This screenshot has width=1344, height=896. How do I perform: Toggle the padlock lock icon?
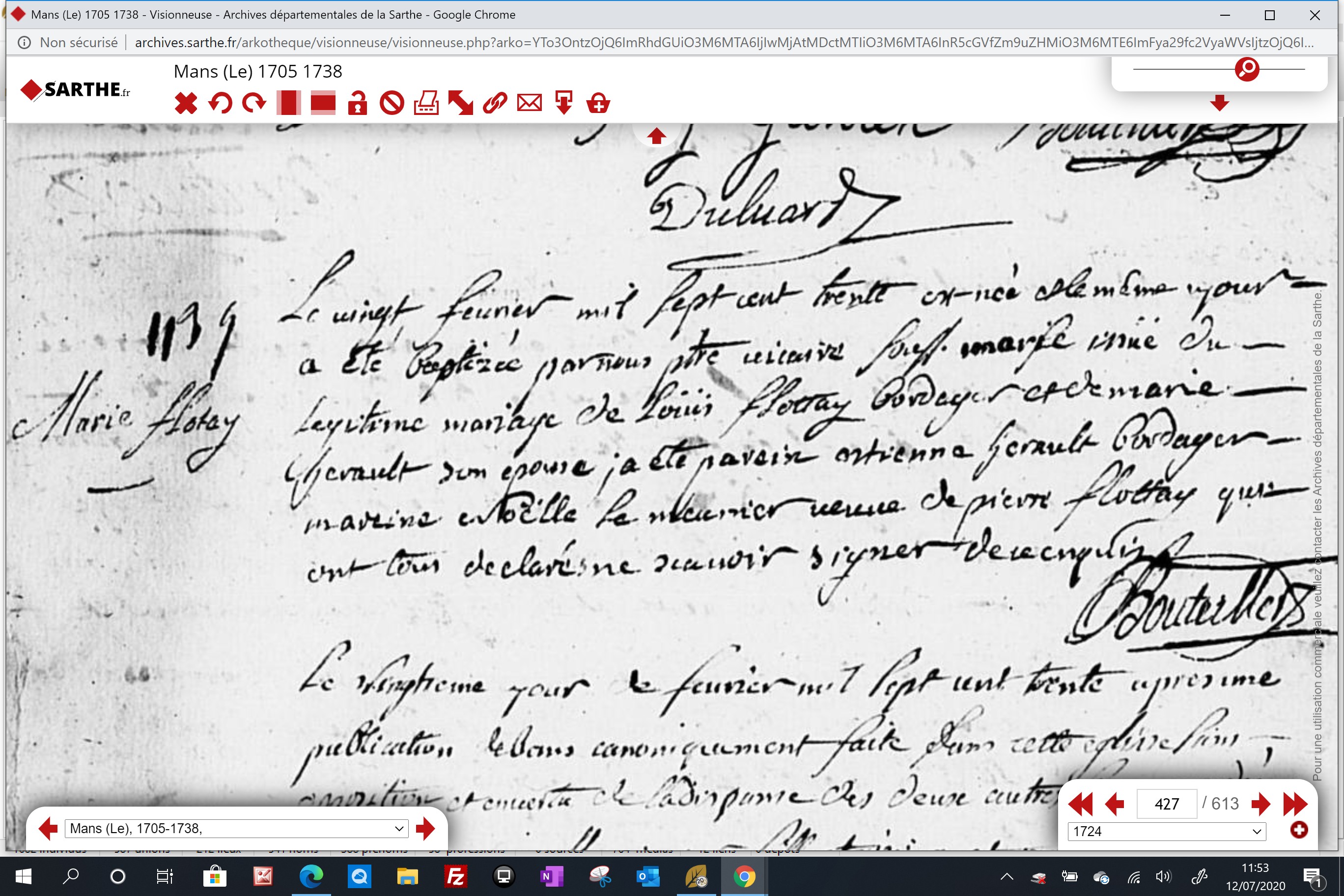pos(358,104)
